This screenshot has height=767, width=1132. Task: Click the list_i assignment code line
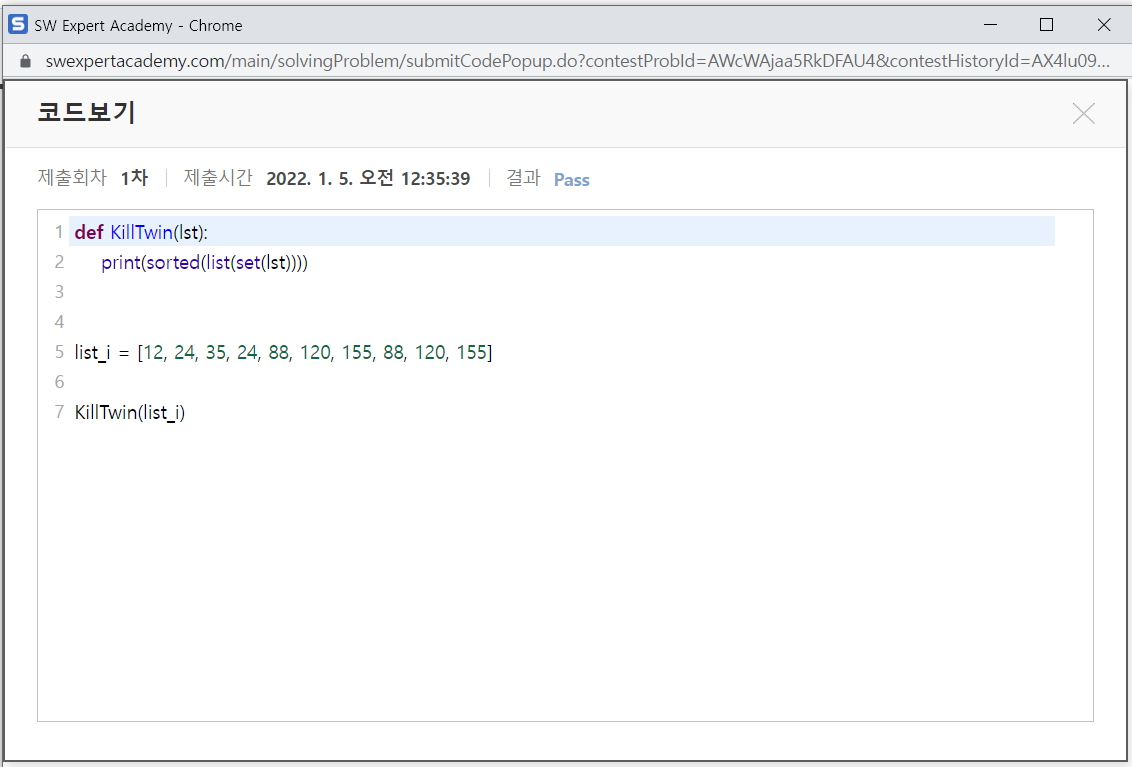coord(283,352)
